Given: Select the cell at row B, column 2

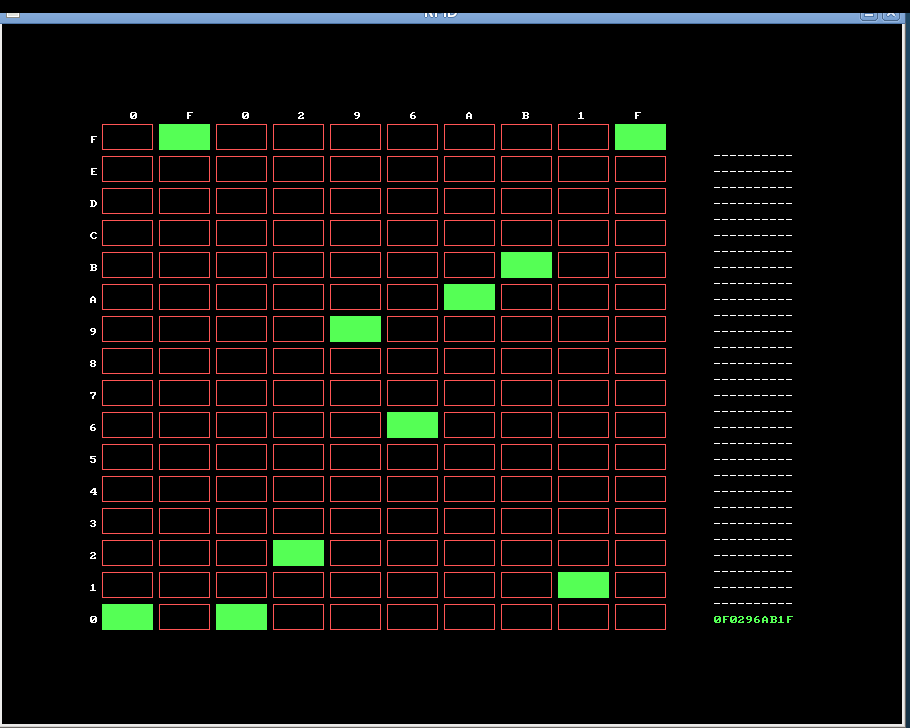Looking at the screenshot, I should click(298, 265).
